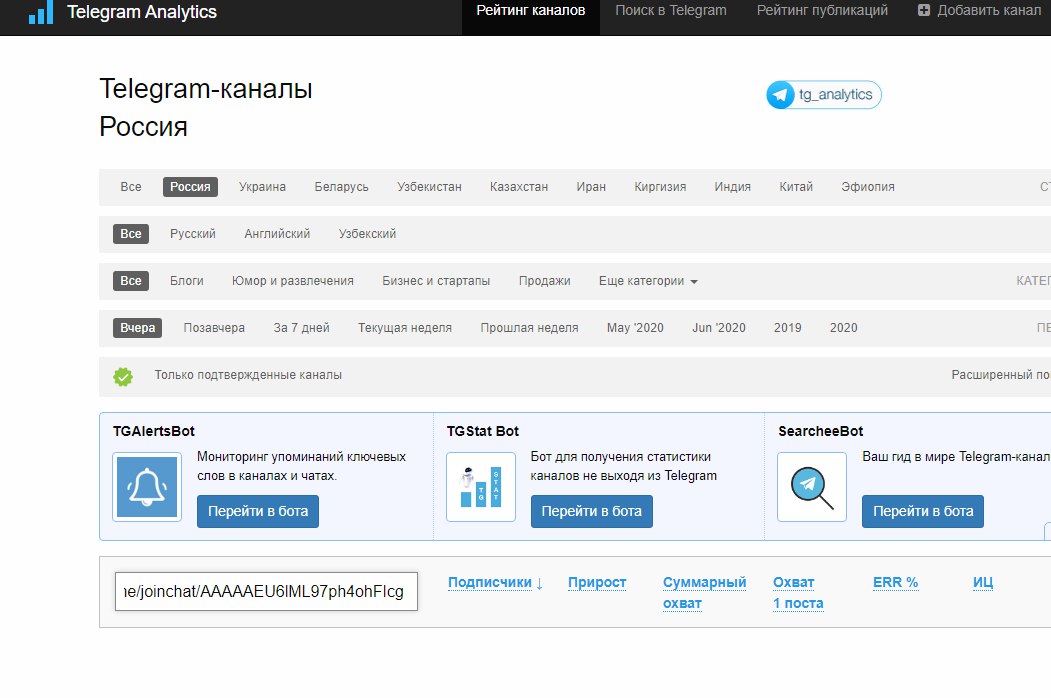
Task: Click Перейти в бота for TGAlertsBot
Action: tap(258, 511)
